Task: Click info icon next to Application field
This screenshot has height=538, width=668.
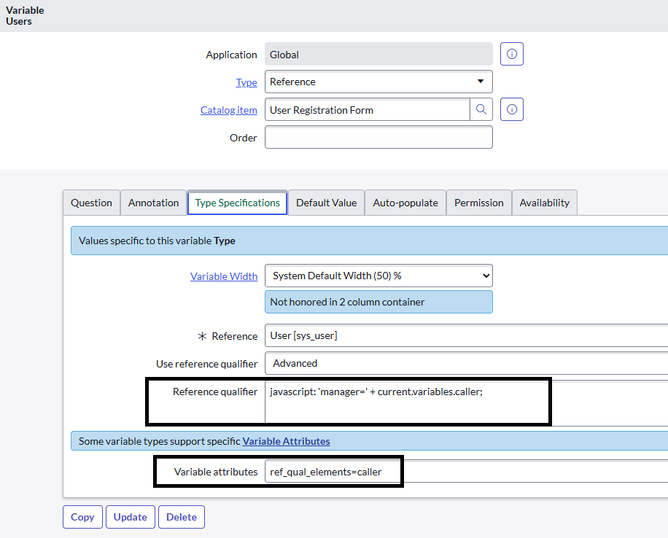Action: tap(512, 54)
